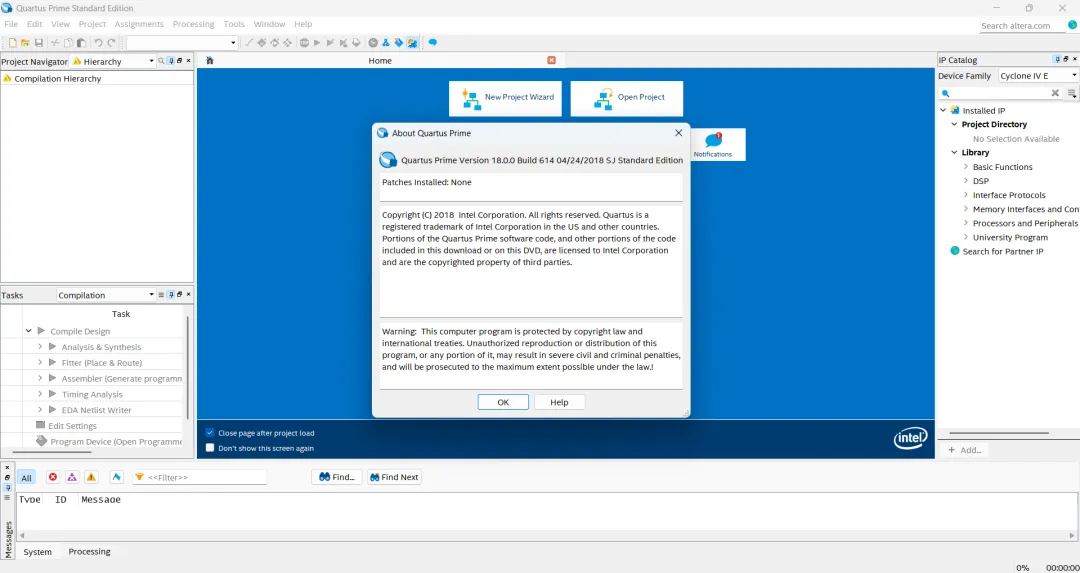Click the Paste clipboard icon
This screenshot has height=573, width=1080.
tap(81, 43)
